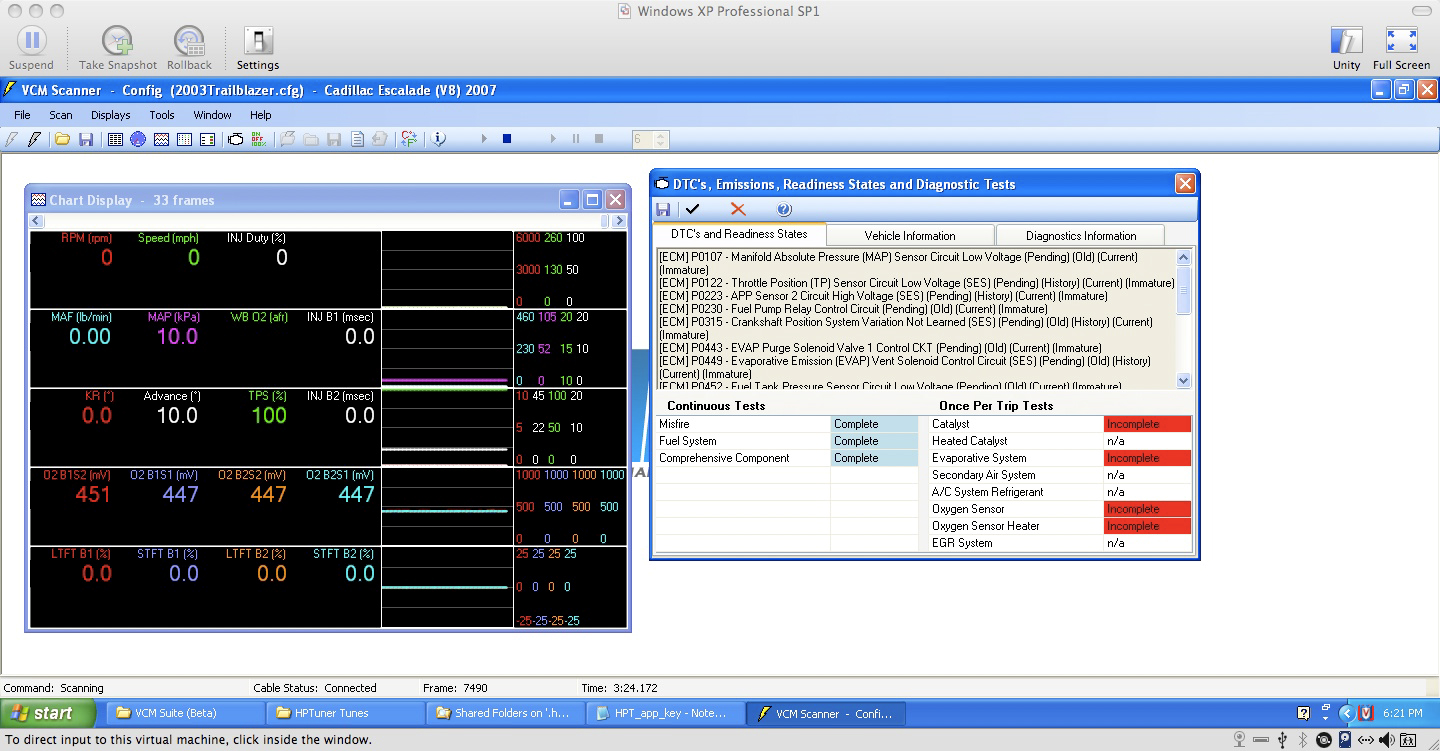Image resolution: width=1440 pixels, height=751 pixels.
Task: Open the Scan menu
Action: [x=61, y=115]
